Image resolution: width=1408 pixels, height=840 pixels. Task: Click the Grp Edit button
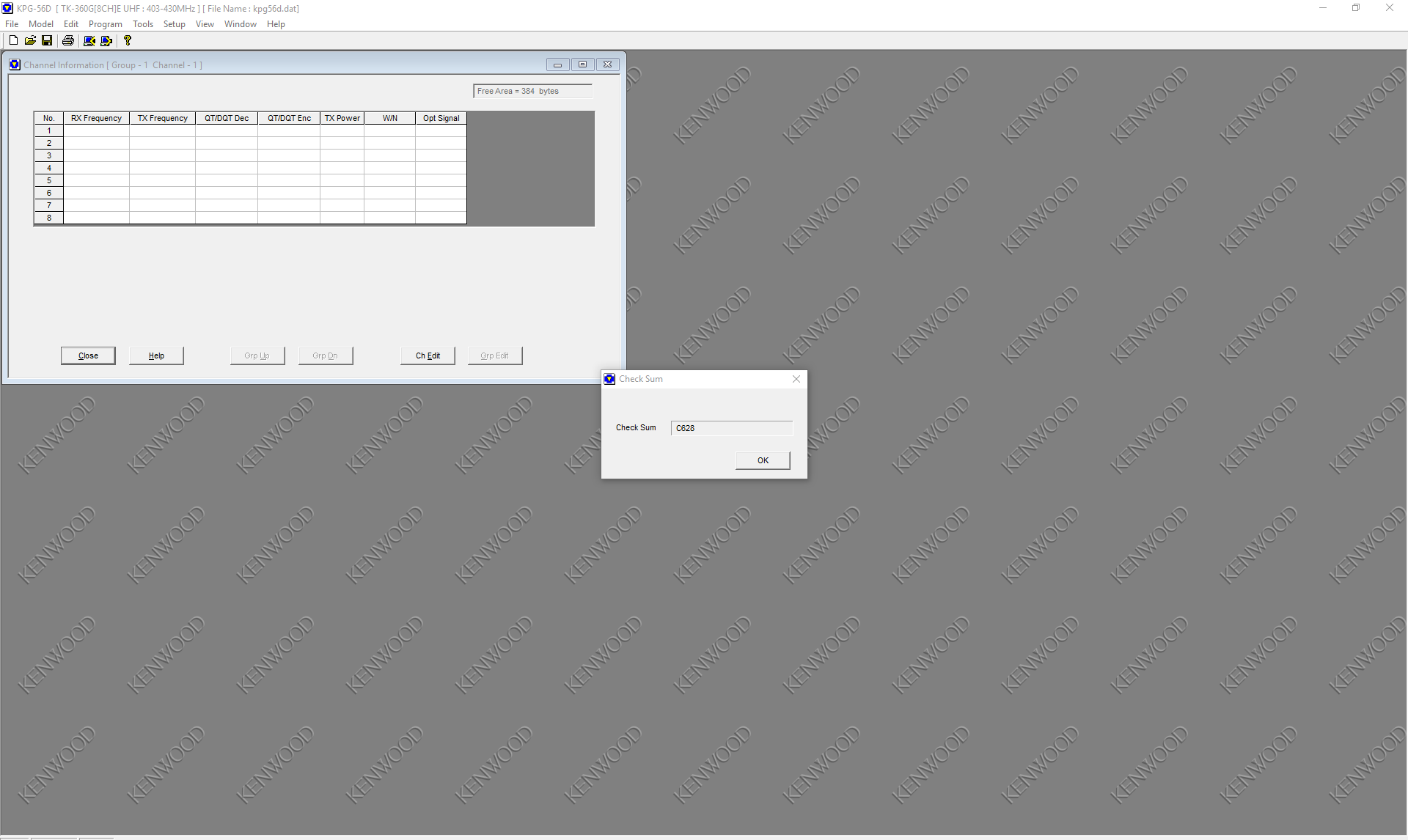coord(495,355)
